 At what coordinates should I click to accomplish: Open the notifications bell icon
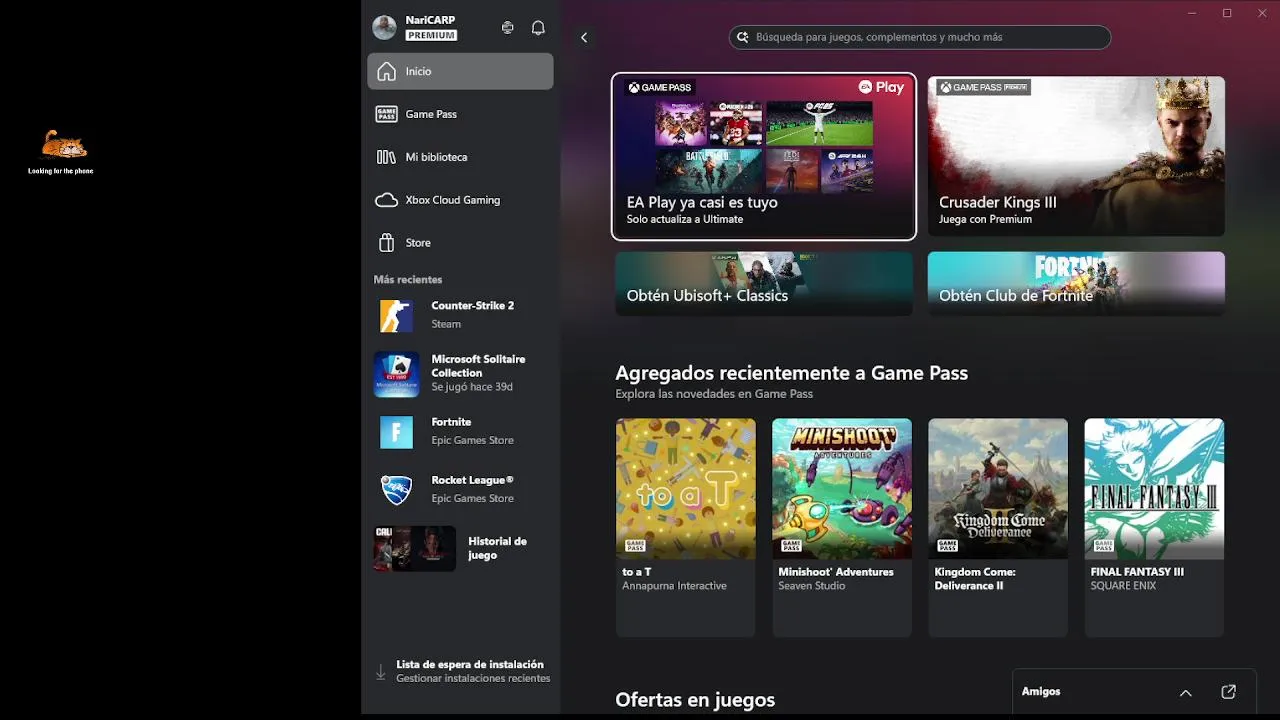(538, 28)
